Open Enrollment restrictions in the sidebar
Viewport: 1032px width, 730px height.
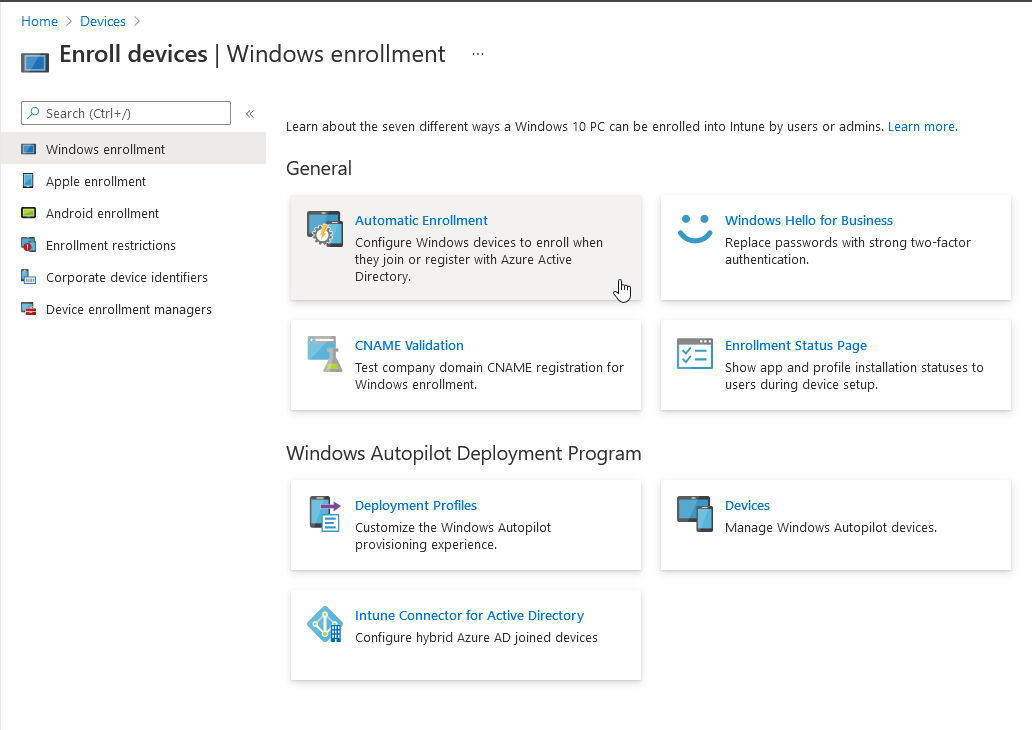110,246
